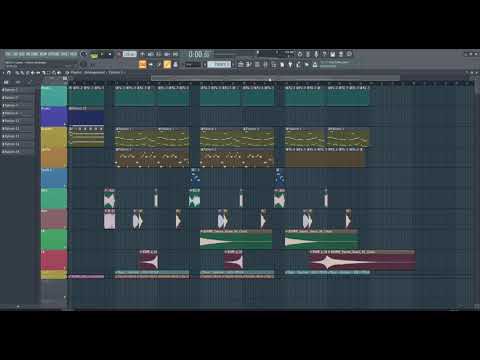Toggle the playlist magnet snap icon
Viewport: 480px width, 360px height.
click(9, 73)
